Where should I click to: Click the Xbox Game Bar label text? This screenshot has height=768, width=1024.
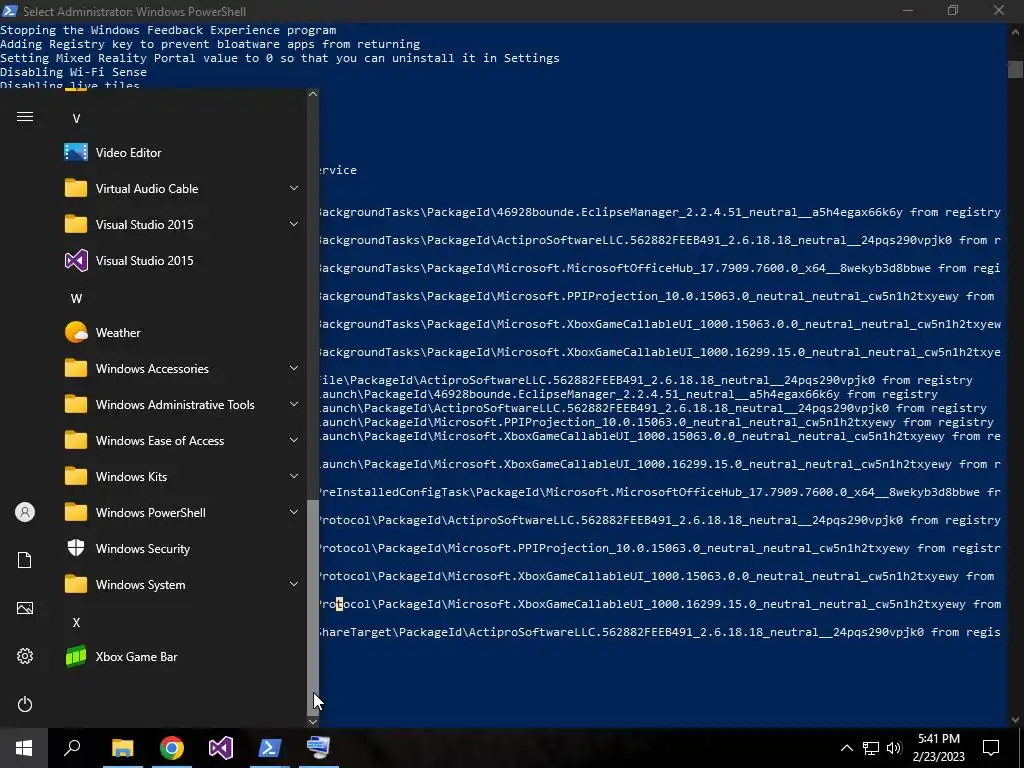coord(136,656)
